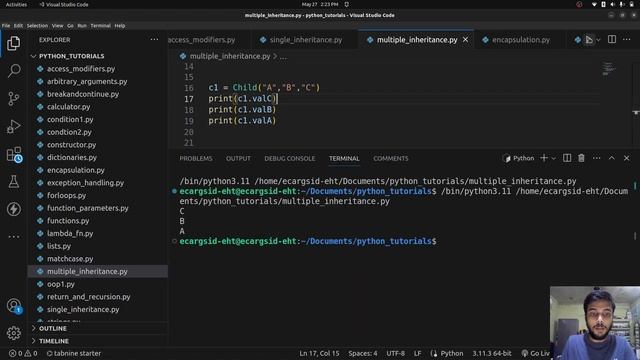The height and width of the screenshot is (360, 640).
Task: Change encoding via UTF-8 status item
Action: coord(396,353)
